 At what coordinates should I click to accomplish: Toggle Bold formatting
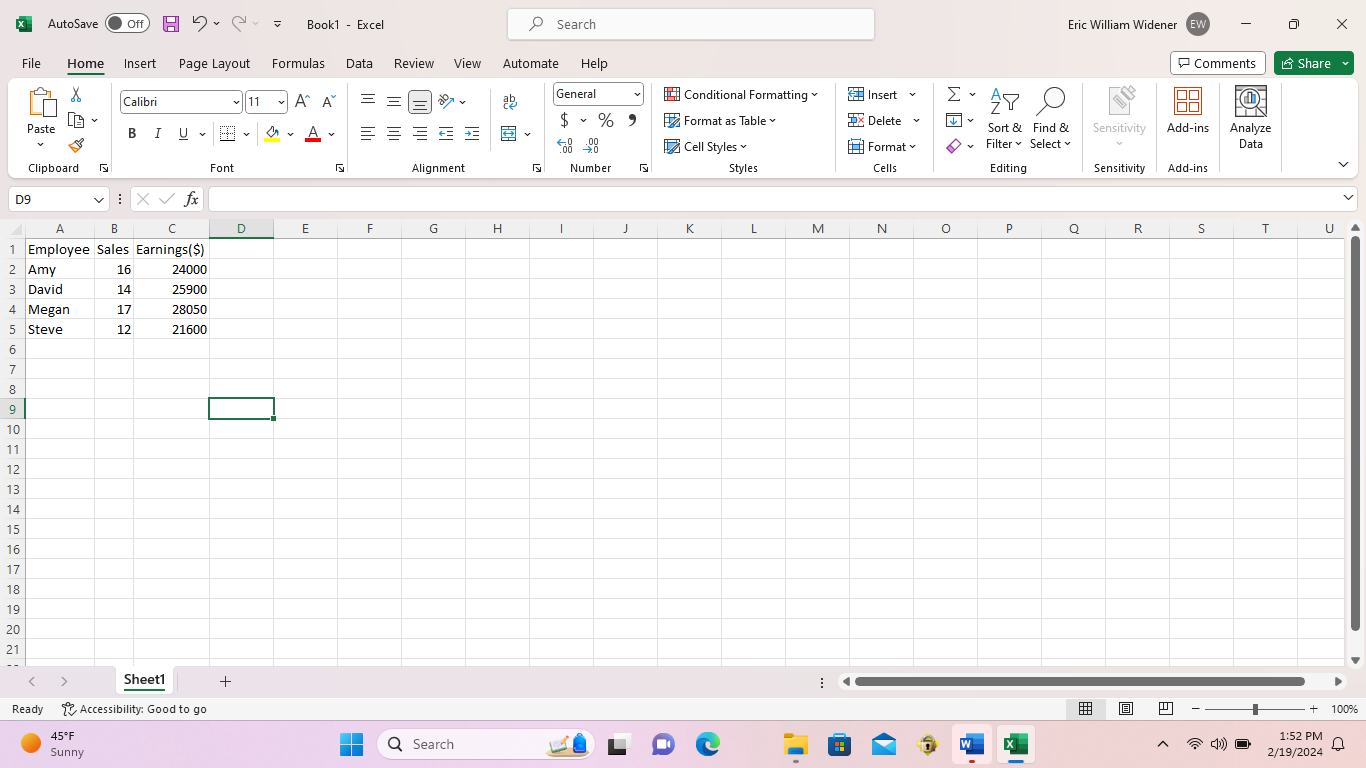click(x=132, y=134)
